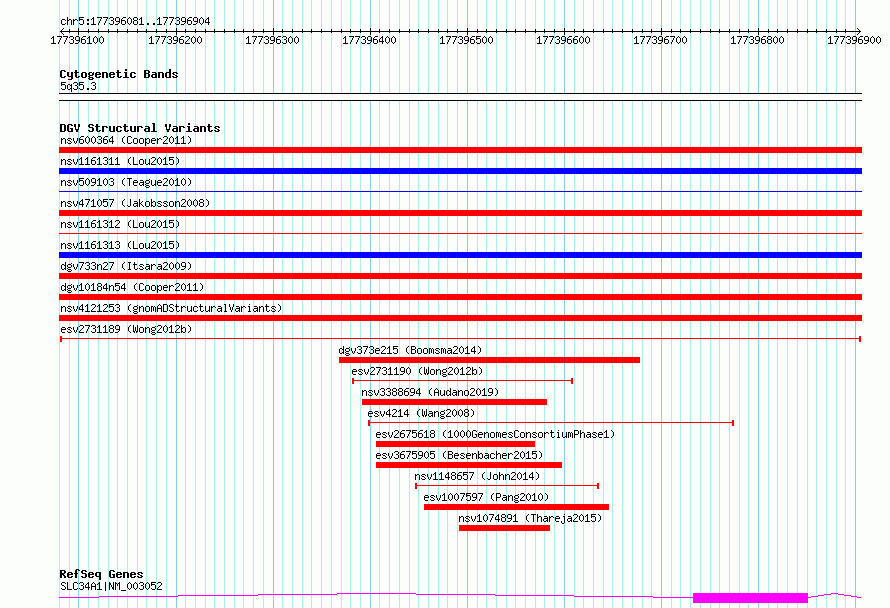The width and height of the screenshot is (890, 608).
Task: Click the nsv471057 (Jakobsson2008) label
Action: [x=135, y=203]
